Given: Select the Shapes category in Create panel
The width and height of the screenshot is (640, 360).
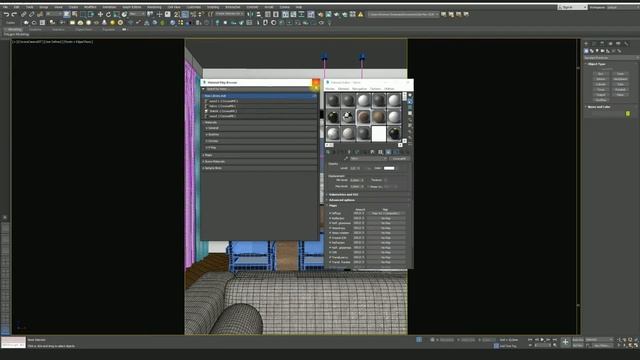Looking at the screenshot, I should point(591,51).
